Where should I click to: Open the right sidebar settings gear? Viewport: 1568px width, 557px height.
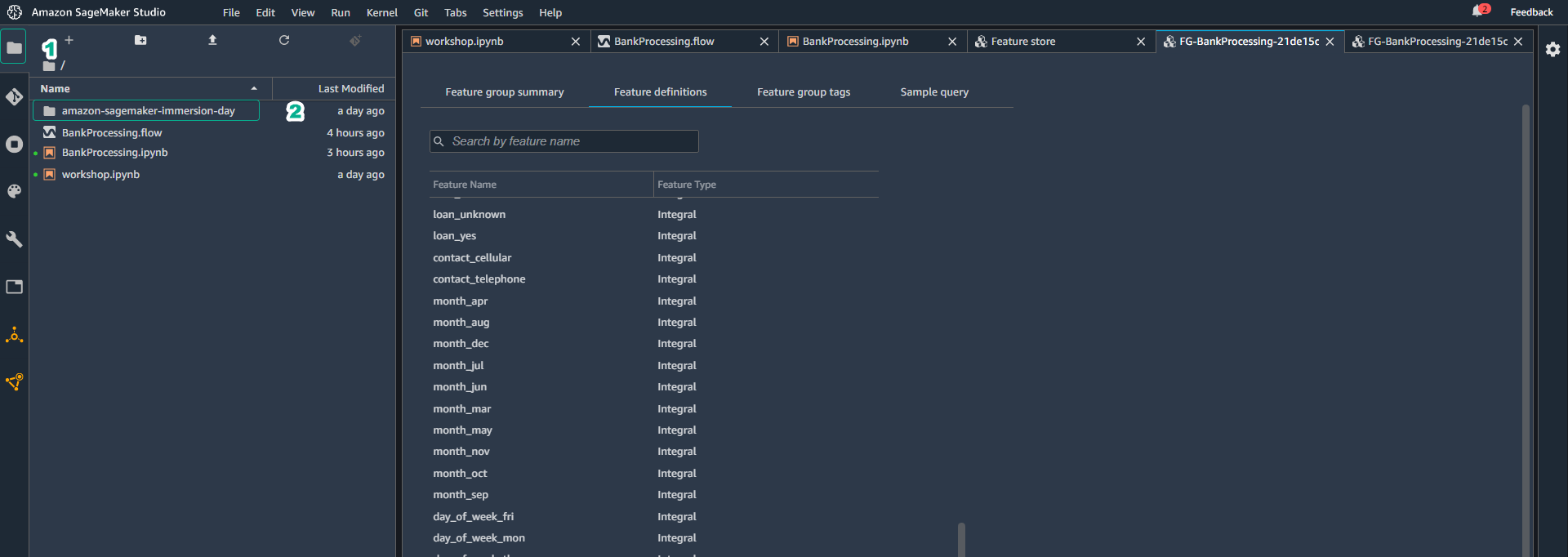tap(1552, 49)
